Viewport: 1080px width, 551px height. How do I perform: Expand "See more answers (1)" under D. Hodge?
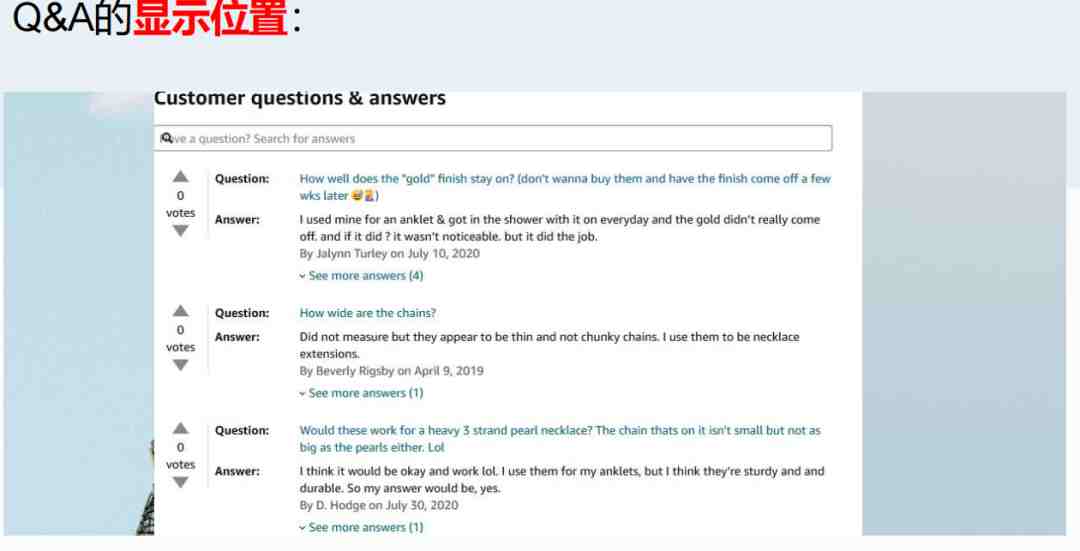(362, 528)
